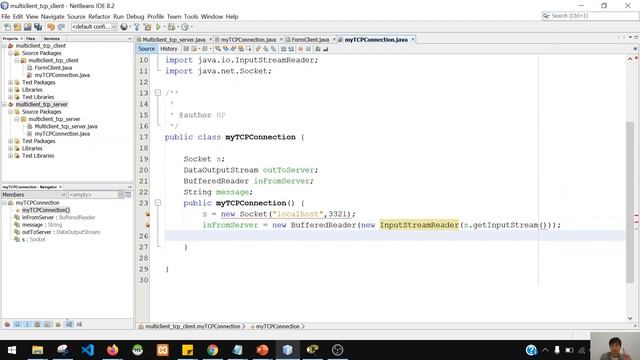Image resolution: width=640 pixels, height=360 pixels.
Task: Click the red Start Macro Recording icon
Action: (x=301, y=49)
